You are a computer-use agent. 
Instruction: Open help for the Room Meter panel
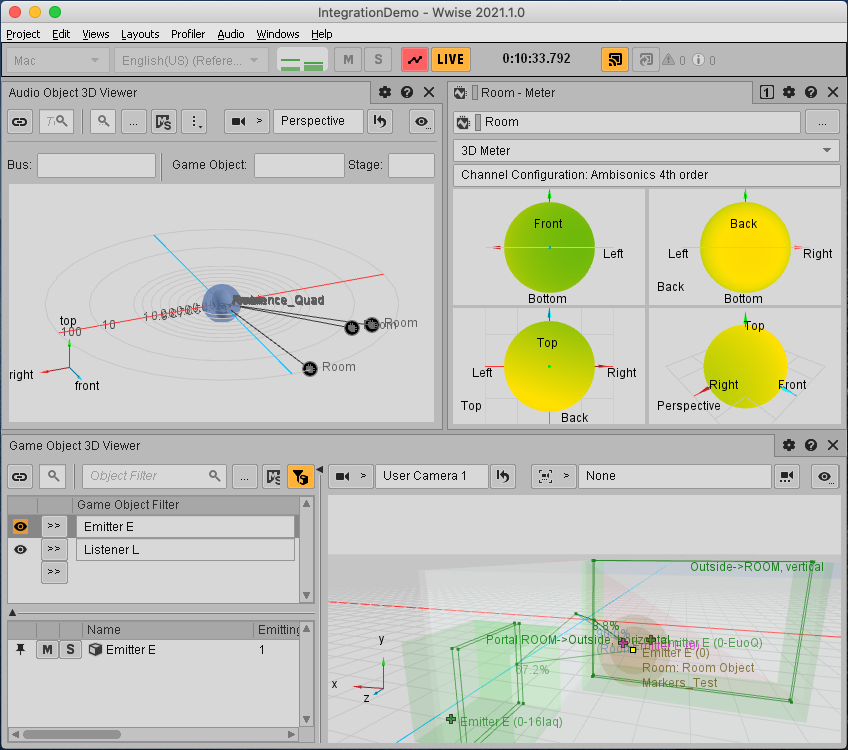click(x=810, y=92)
